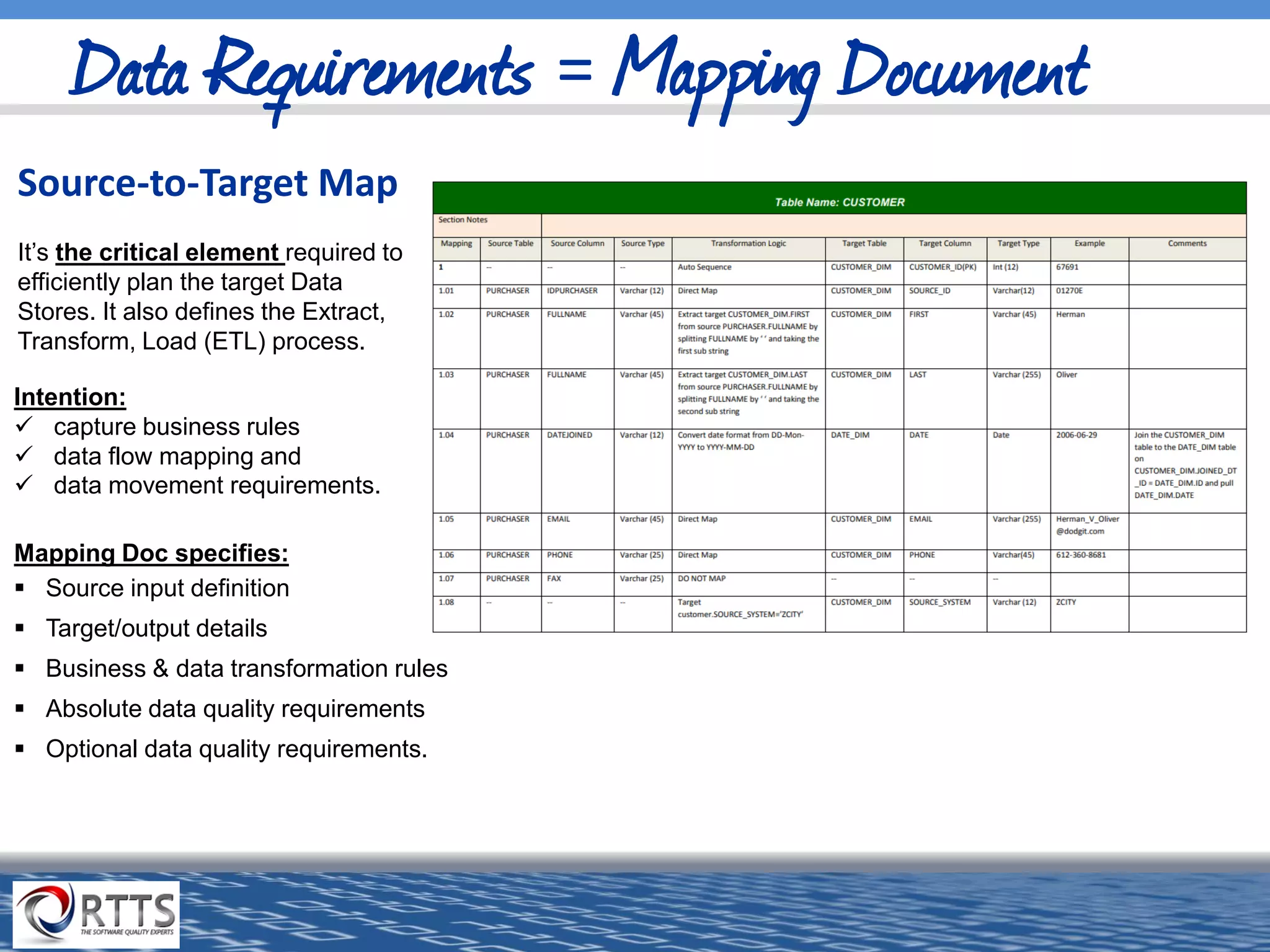Click the 'Transformation Logic' column header
1270x952 pixels.
[748, 249]
